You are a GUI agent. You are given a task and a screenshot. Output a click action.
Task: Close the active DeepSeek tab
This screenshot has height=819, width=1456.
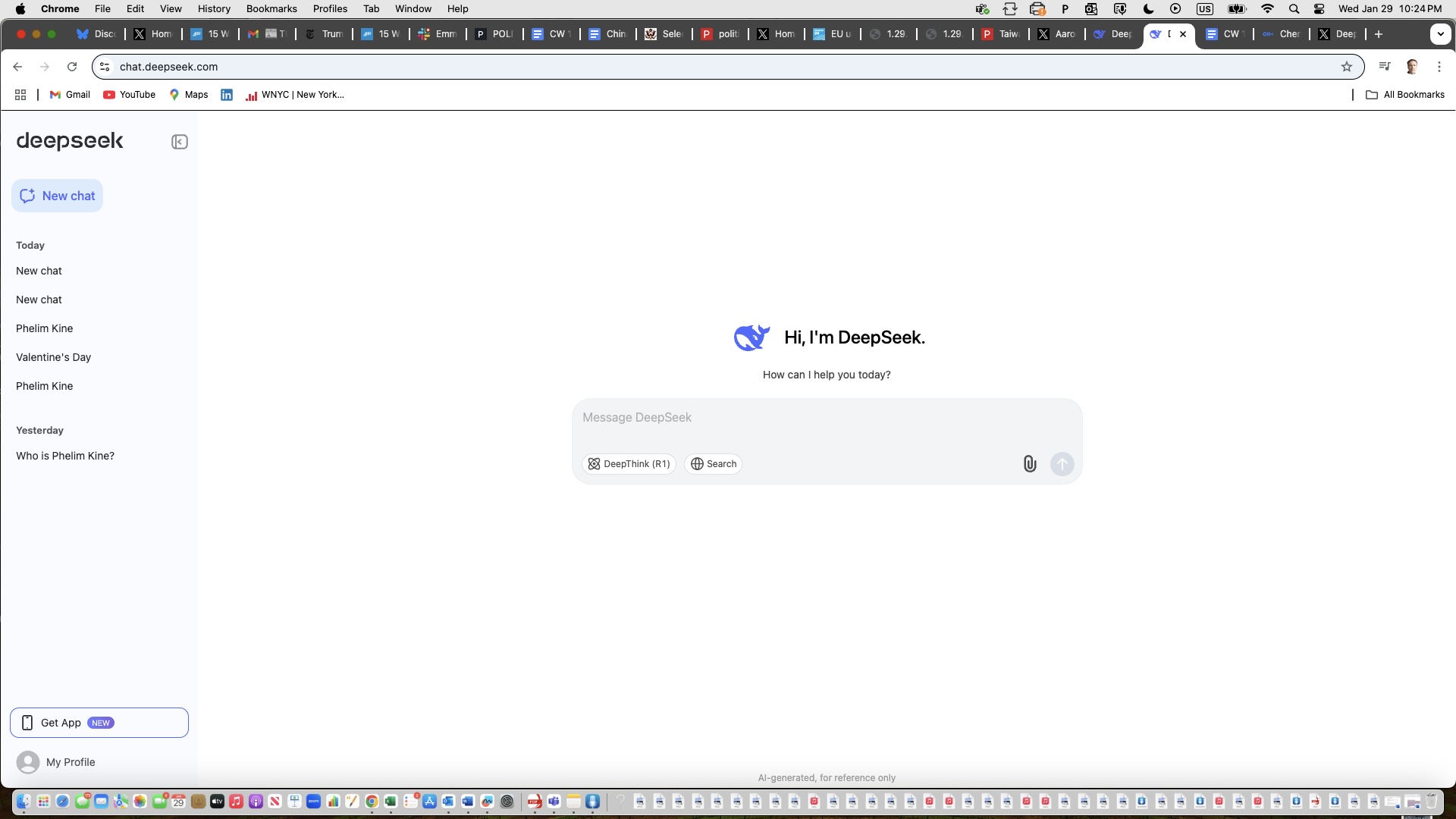(x=1183, y=34)
